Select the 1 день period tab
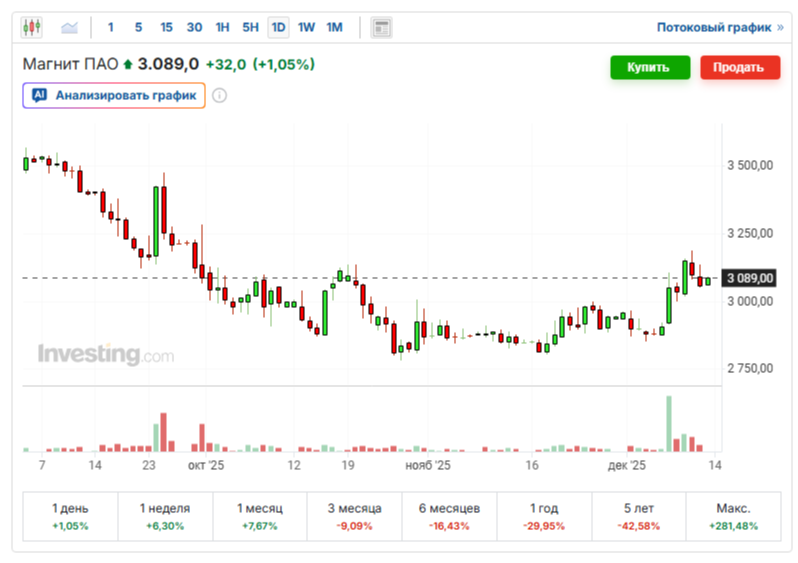The image size is (798, 563). point(70,516)
